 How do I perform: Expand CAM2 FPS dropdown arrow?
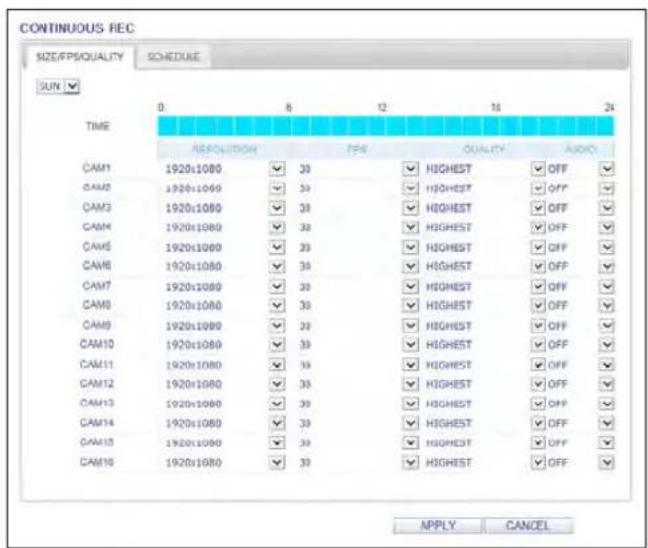tap(410, 188)
